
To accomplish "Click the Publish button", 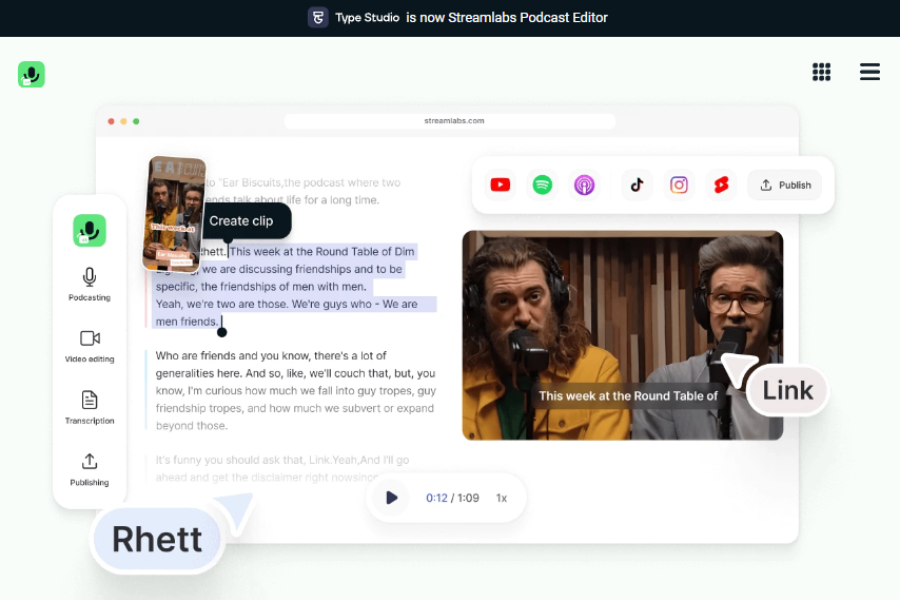I will [785, 185].
